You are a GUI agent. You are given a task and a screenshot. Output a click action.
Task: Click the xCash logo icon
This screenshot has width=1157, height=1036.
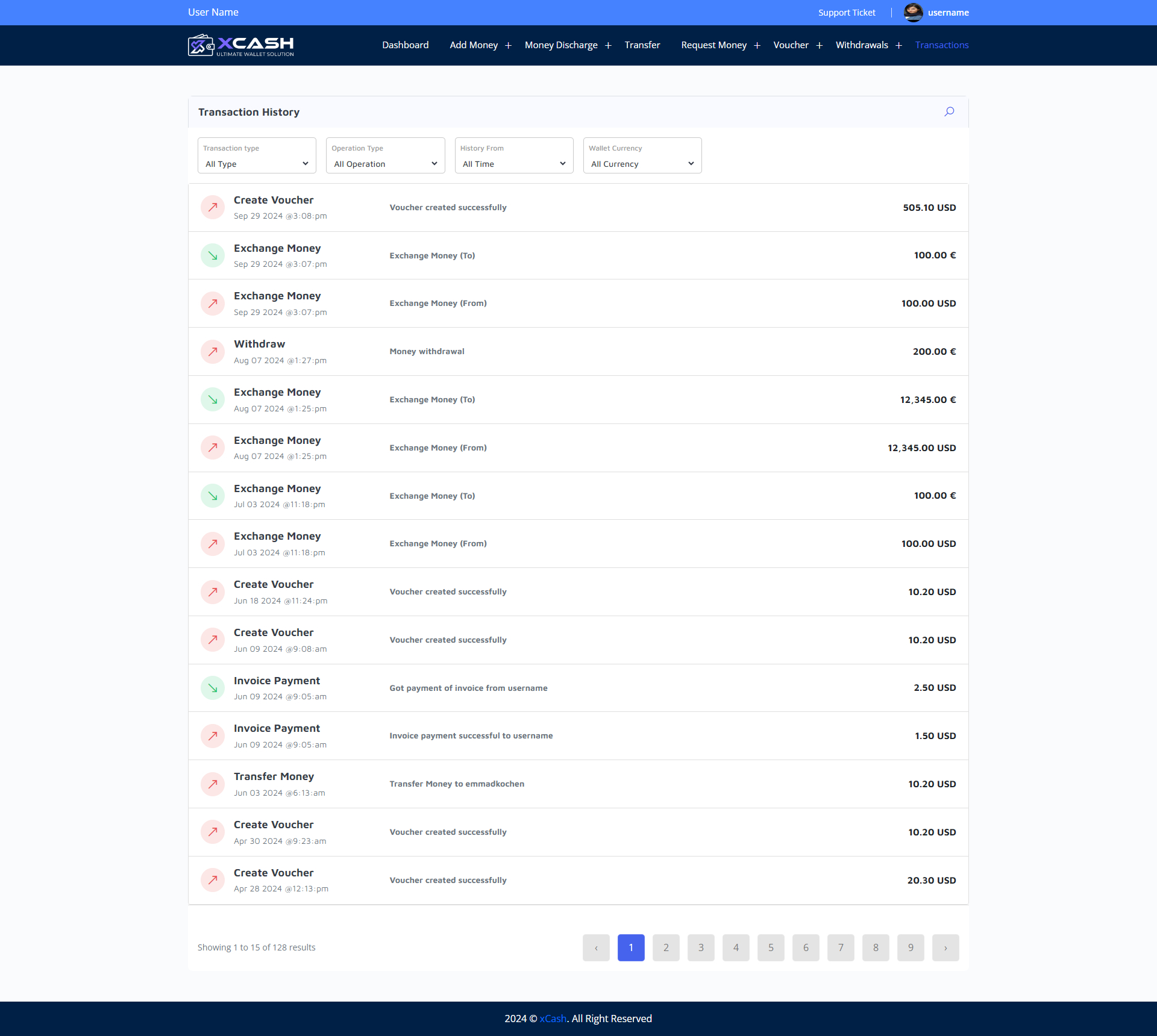tap(201, 45)
